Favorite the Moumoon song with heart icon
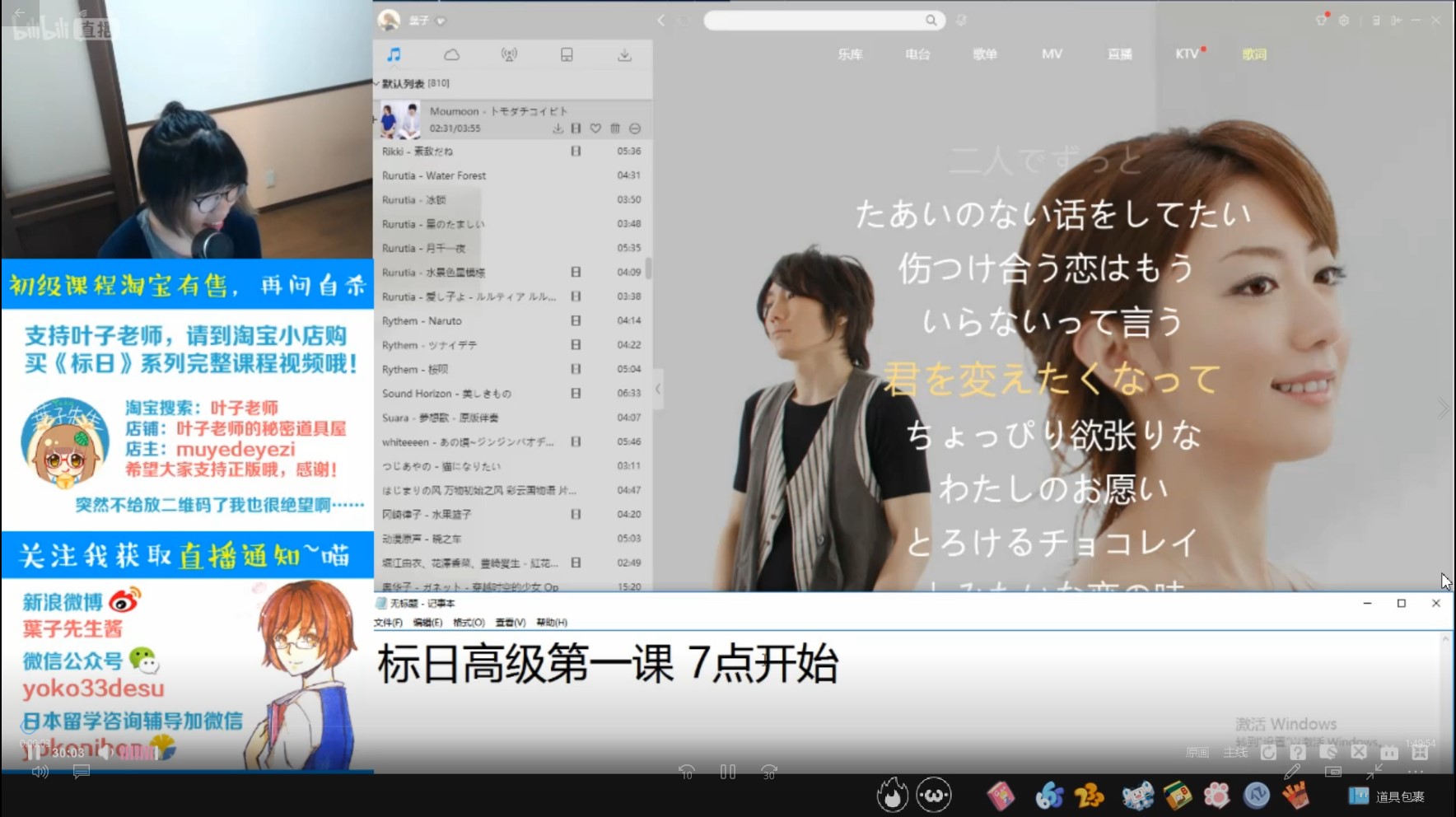Screen dimensions: 1456x817 tap(595, 128)
